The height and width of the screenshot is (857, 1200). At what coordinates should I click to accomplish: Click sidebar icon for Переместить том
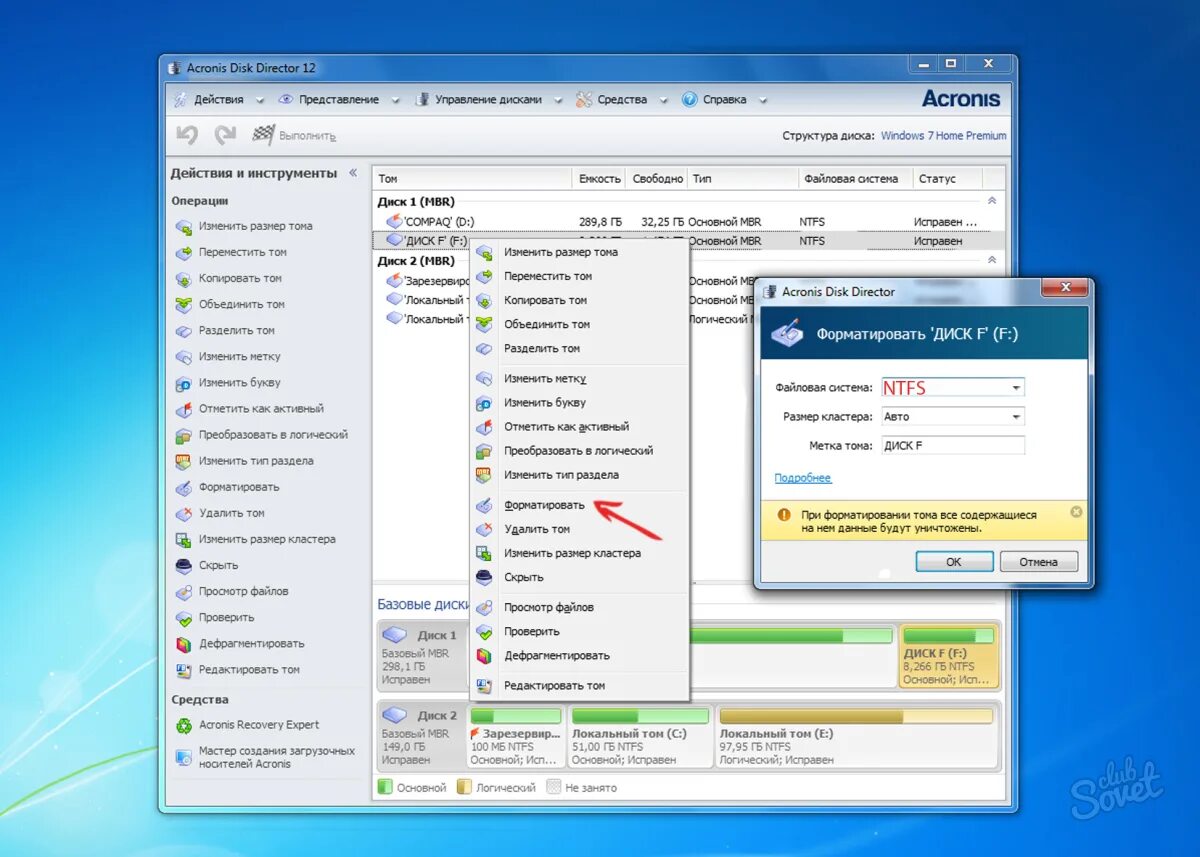click(x=183, y=253)
